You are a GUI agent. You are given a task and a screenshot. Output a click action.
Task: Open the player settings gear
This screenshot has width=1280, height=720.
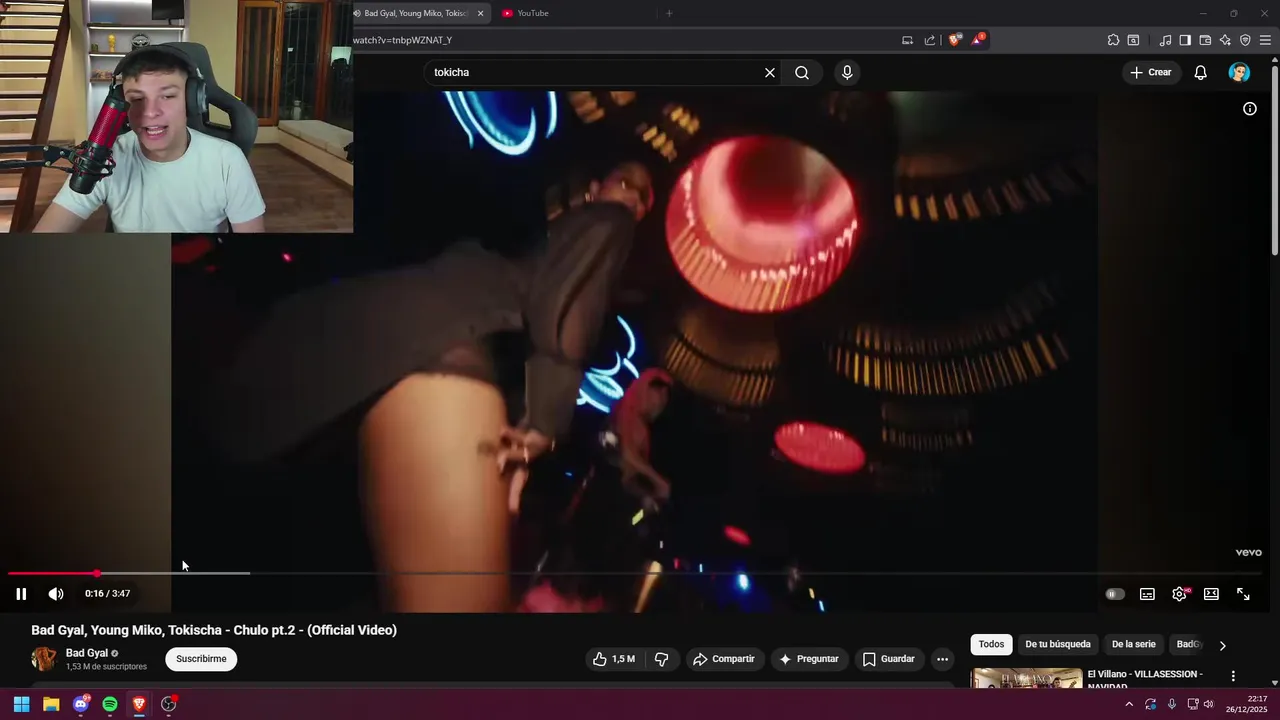(x=1180, y=594)
